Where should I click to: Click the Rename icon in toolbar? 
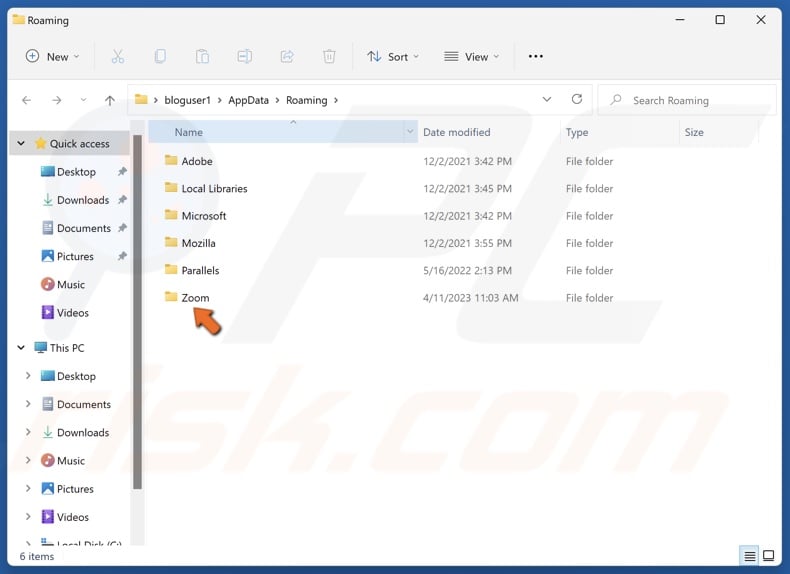pyautogui.click(x=245, y=56)
